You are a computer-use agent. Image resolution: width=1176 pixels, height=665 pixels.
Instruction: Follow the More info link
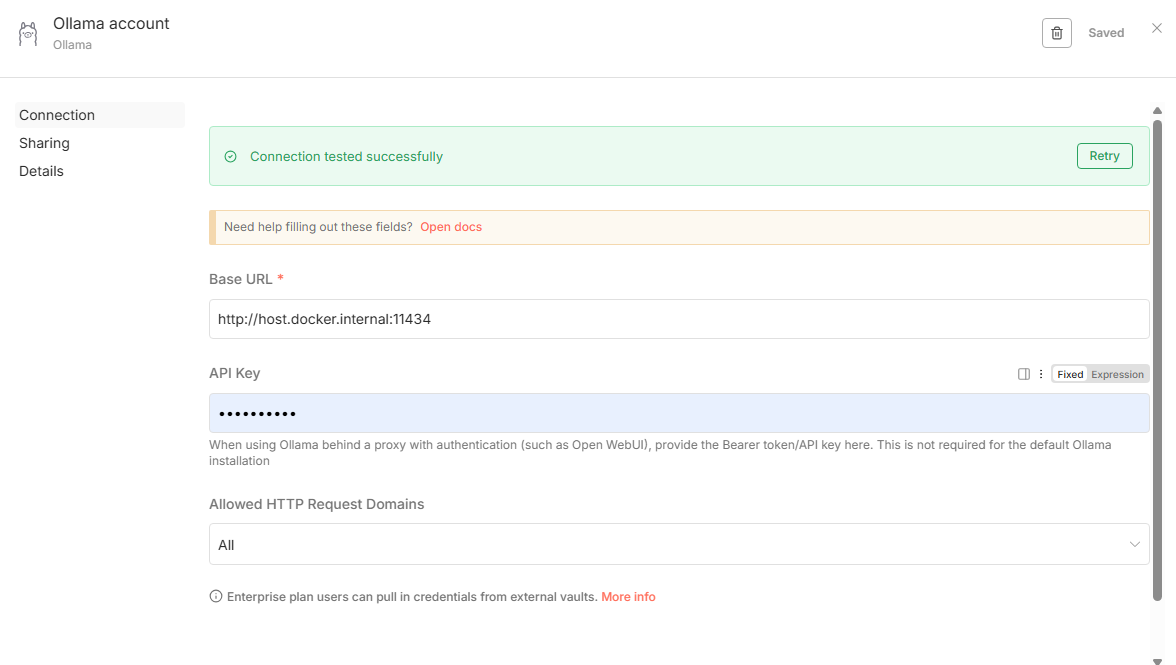(628, 597)
